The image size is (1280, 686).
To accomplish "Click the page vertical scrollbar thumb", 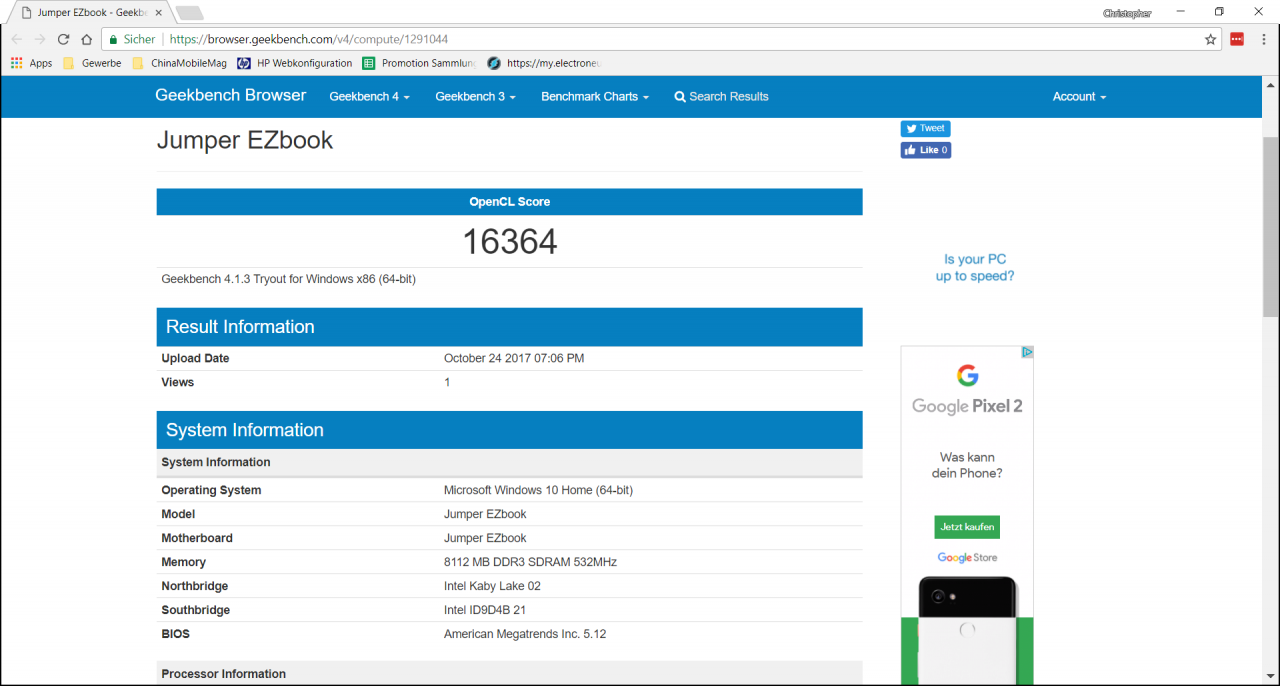I will (1271, 225).
